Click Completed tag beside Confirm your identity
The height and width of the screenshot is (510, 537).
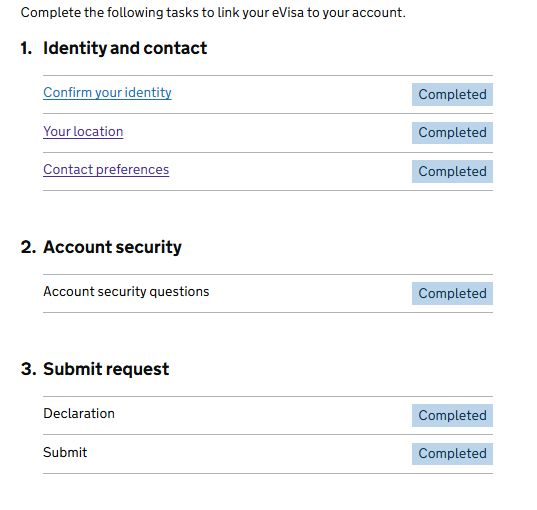pos(452,95)
